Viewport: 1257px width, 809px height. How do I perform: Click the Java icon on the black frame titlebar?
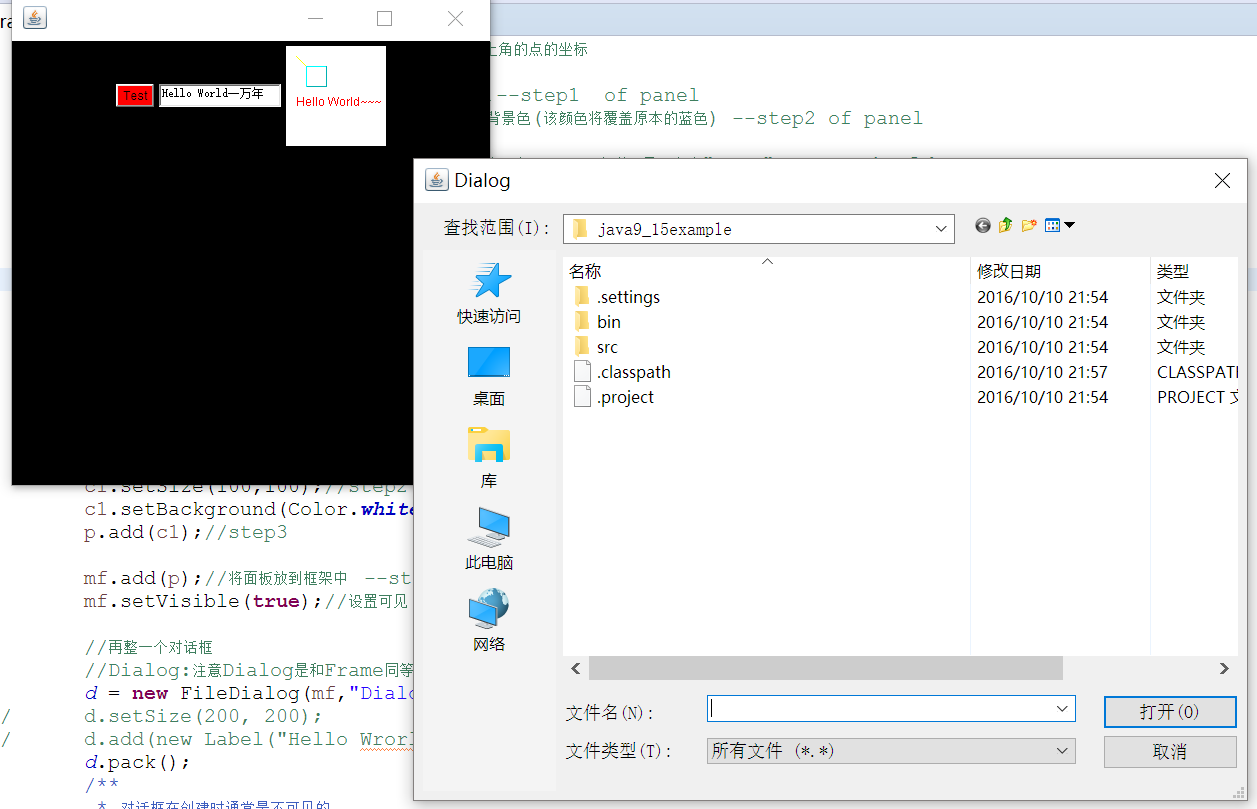tap(34, 17)
